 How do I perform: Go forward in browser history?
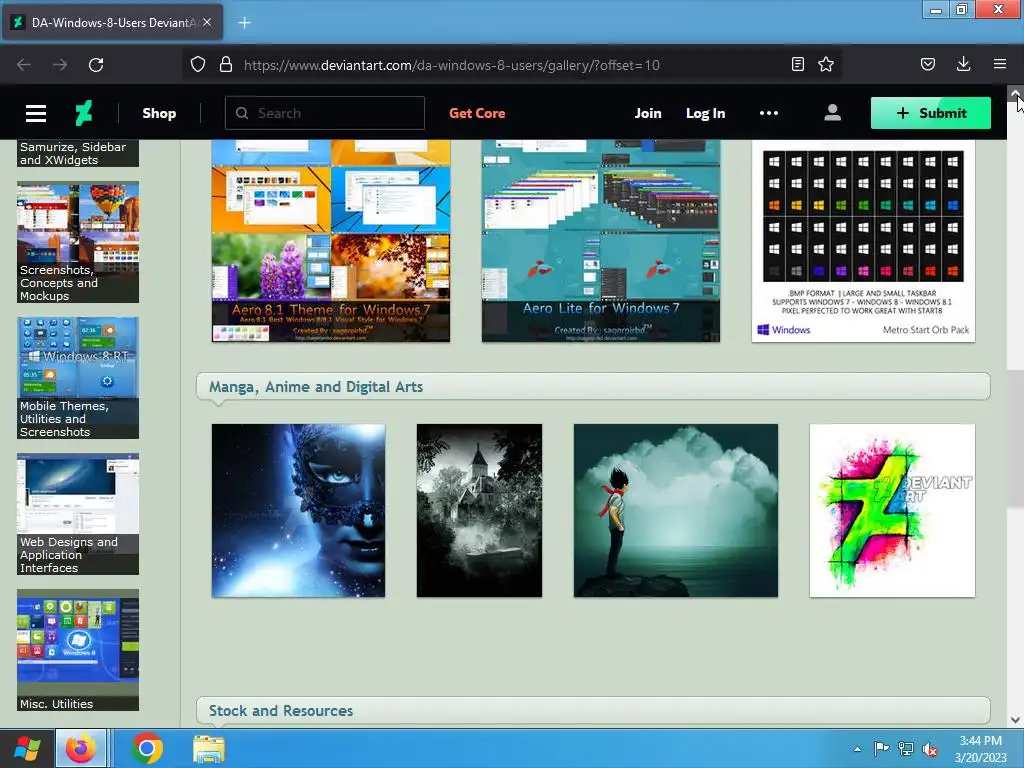pyautogui.click(x=60, y=65)
